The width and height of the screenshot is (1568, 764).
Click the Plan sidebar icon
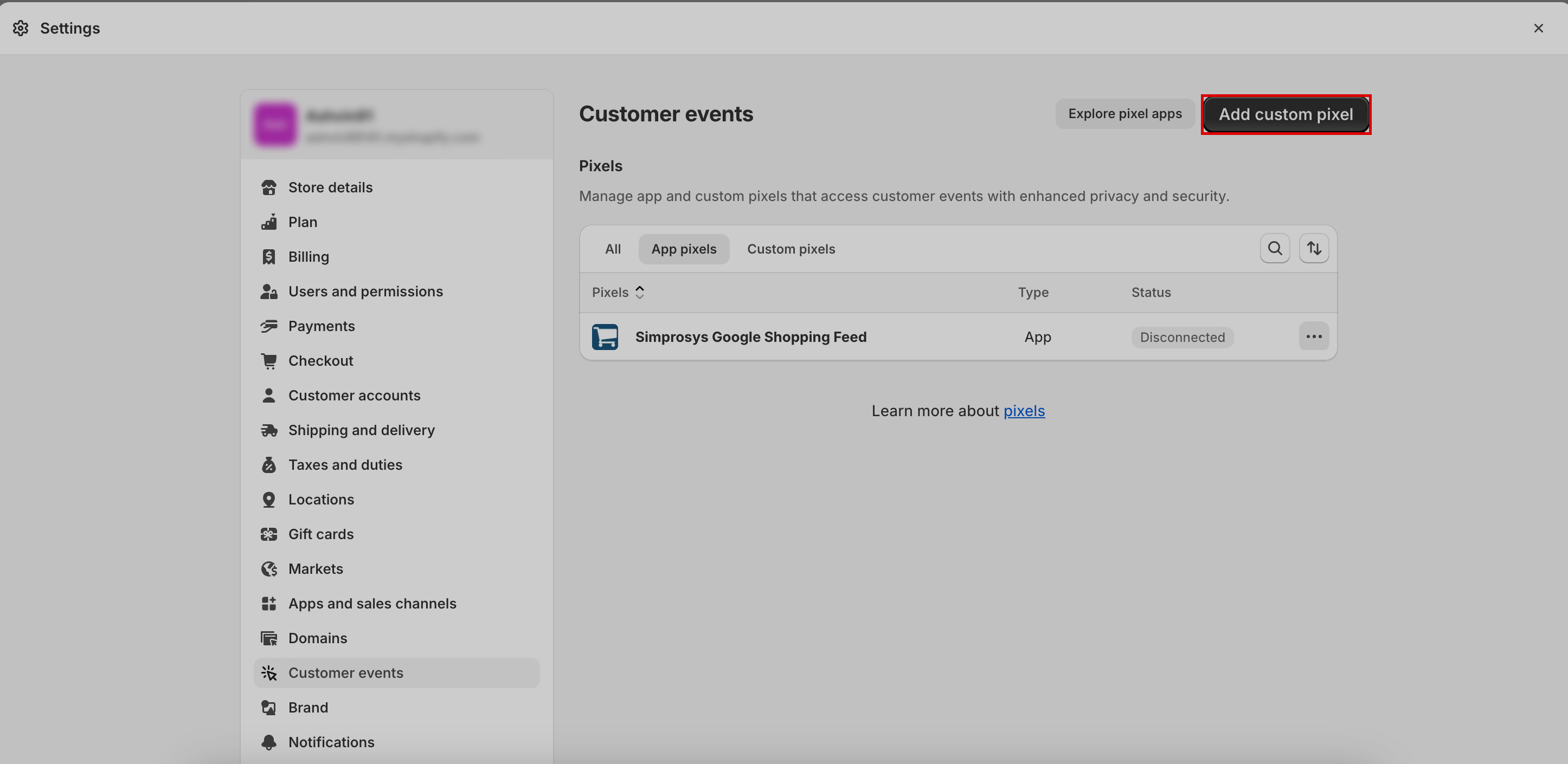click(x=268, y=222)
